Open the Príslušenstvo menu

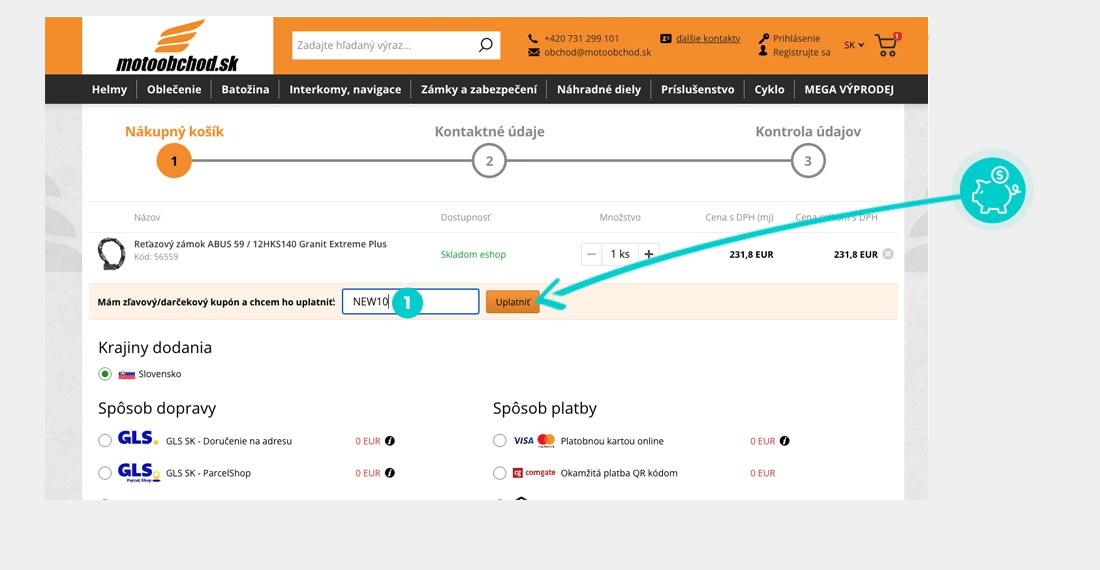click(x=697, y=89)
